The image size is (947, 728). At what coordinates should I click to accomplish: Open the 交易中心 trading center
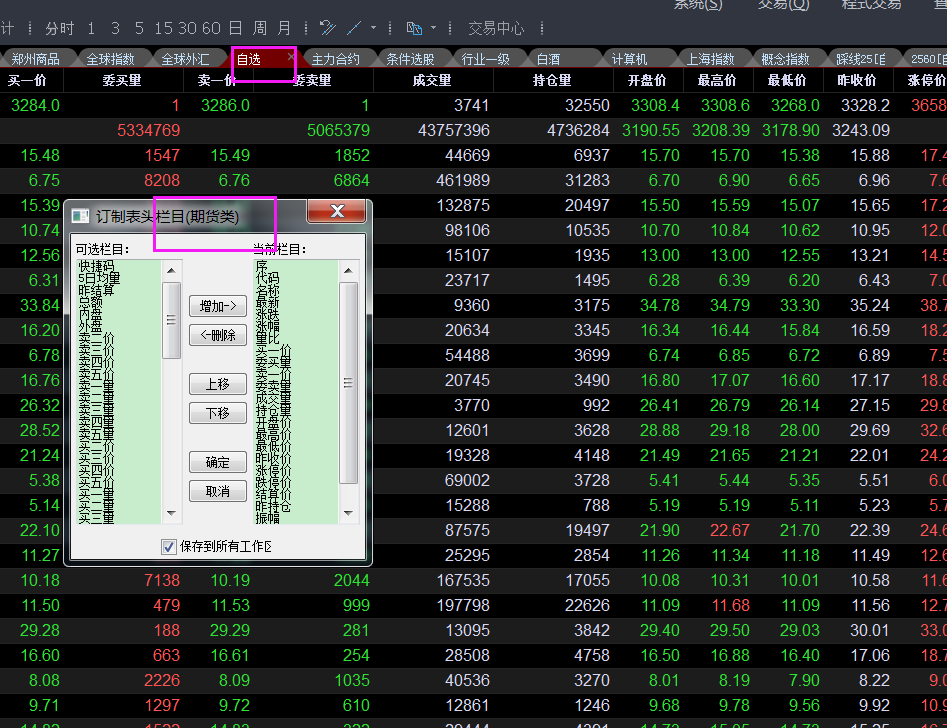click(x=496, y=28)
